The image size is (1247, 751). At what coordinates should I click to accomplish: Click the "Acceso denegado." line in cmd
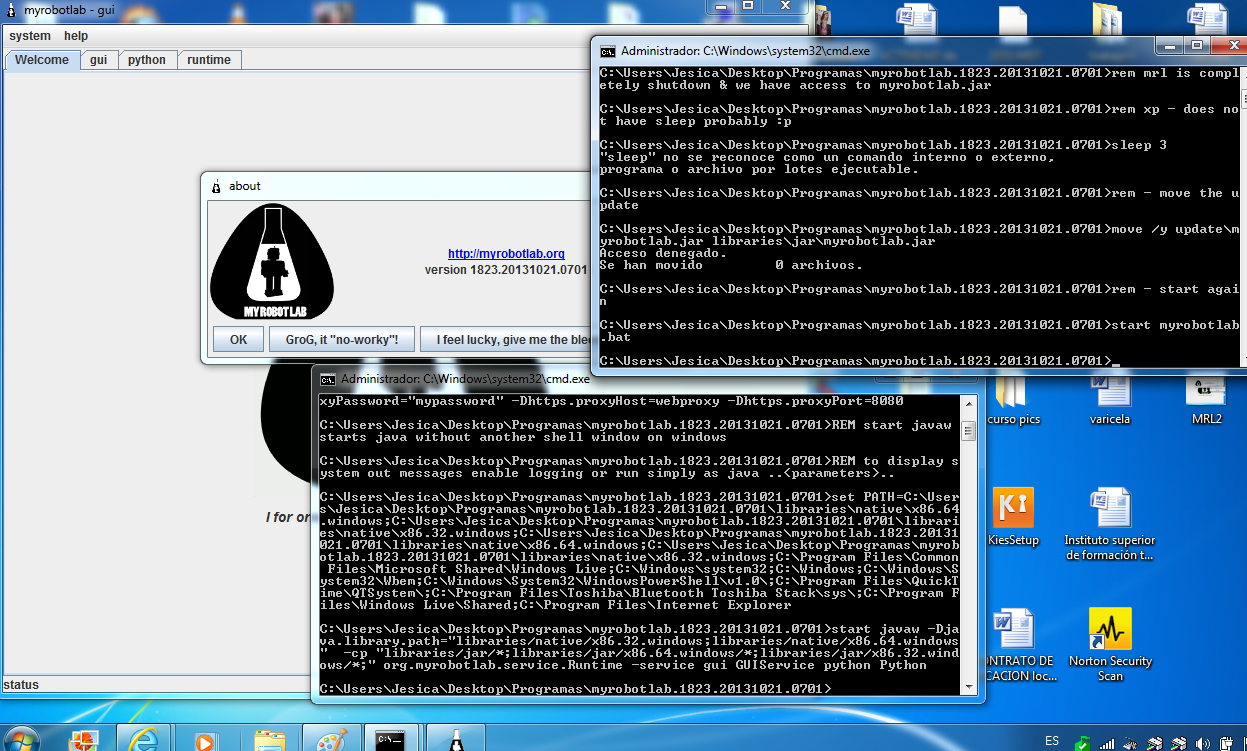tap(664, 253)
